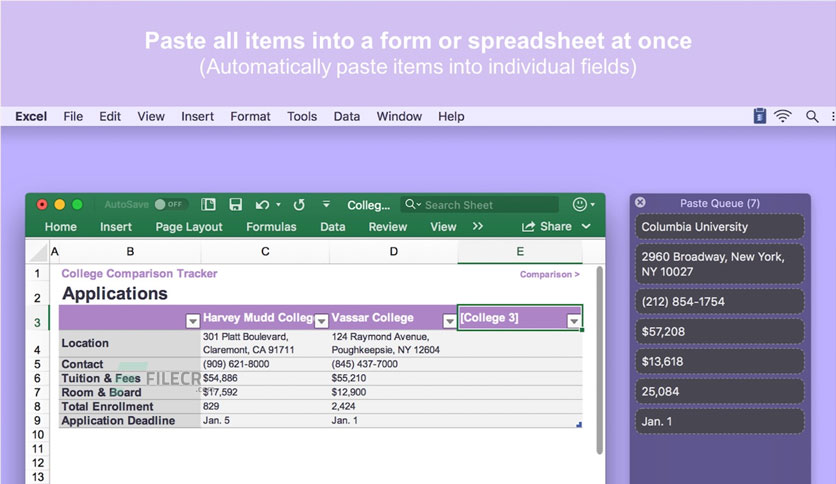Viewport: 836px width, 484px height.
Task: Click in the Search Sheet field
Action: 479,205
